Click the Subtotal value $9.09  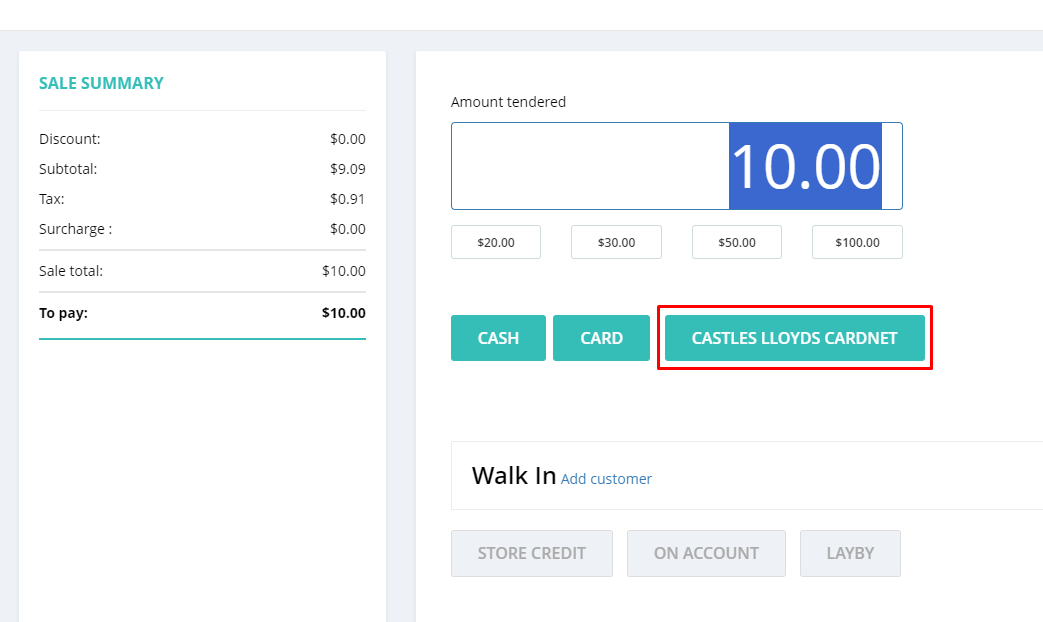click(348, 169)
